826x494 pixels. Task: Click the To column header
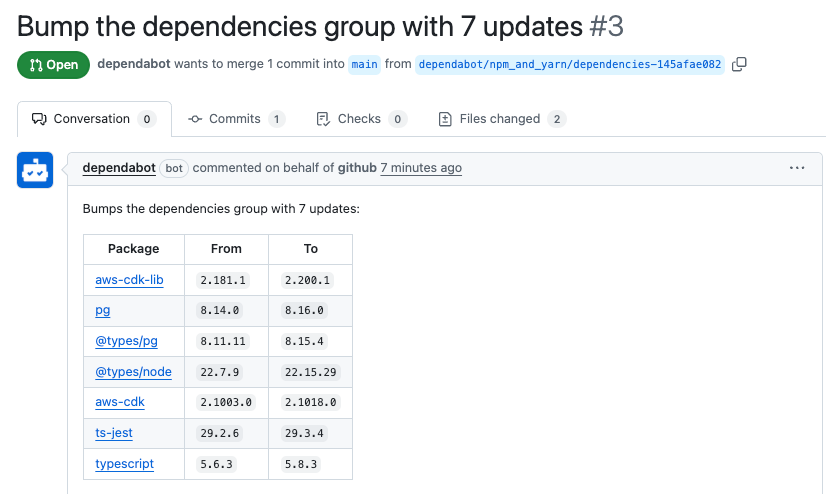point(311,249)
